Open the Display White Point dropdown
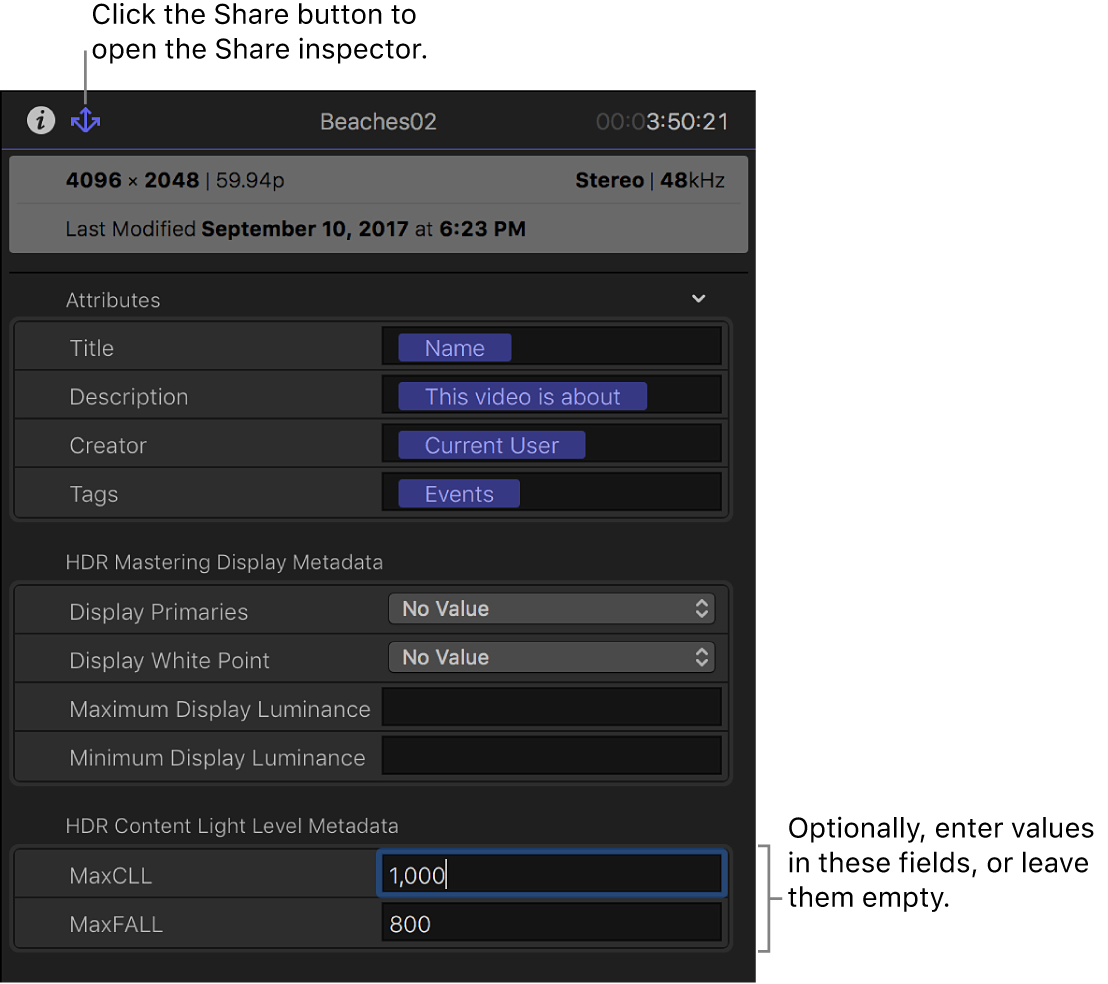 tap(551, 657)
